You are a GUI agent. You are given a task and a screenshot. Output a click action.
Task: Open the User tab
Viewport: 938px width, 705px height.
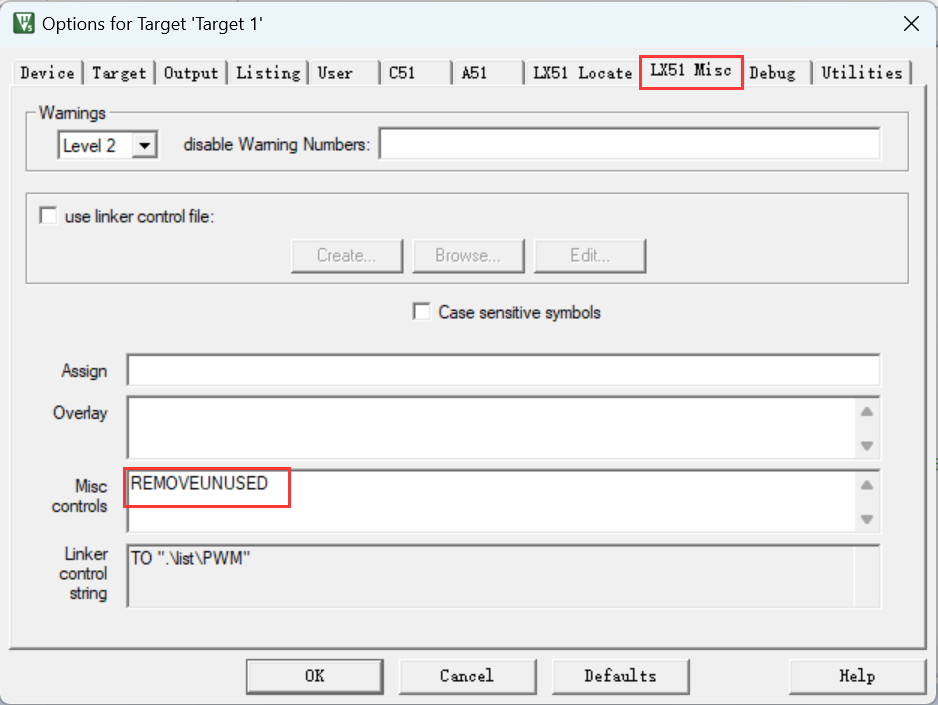tap(345, 73)
